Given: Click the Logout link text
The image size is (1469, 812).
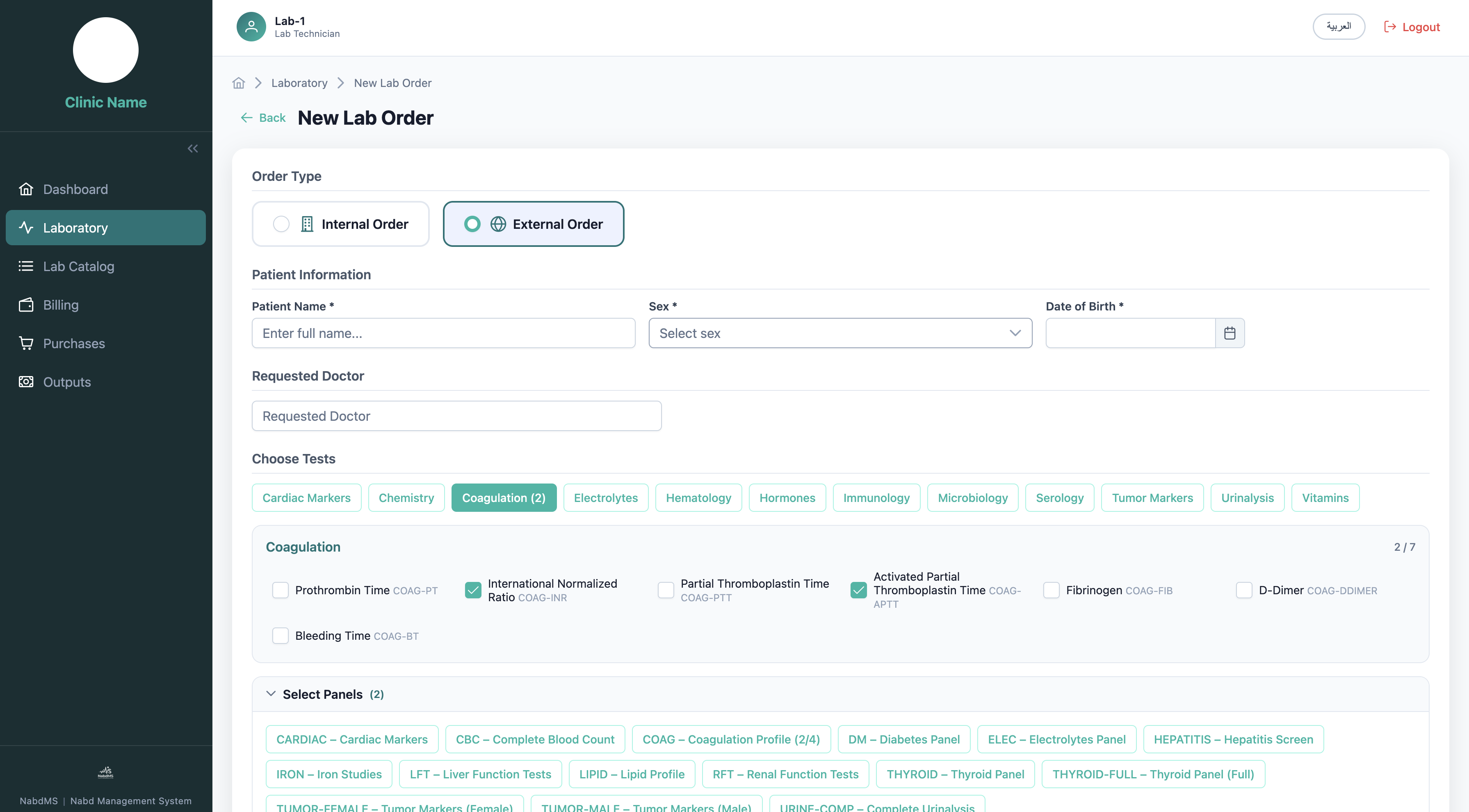Looking at the screenshot, I should 1421,27.
